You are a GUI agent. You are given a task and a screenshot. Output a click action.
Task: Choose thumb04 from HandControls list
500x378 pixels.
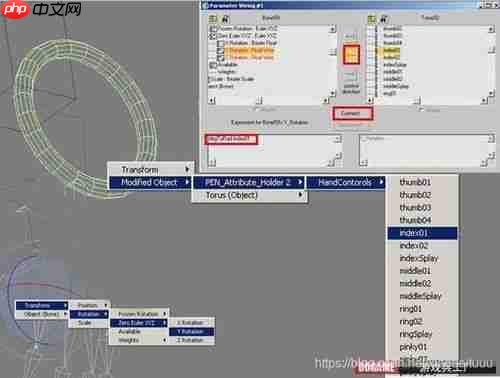pos(422,220)
